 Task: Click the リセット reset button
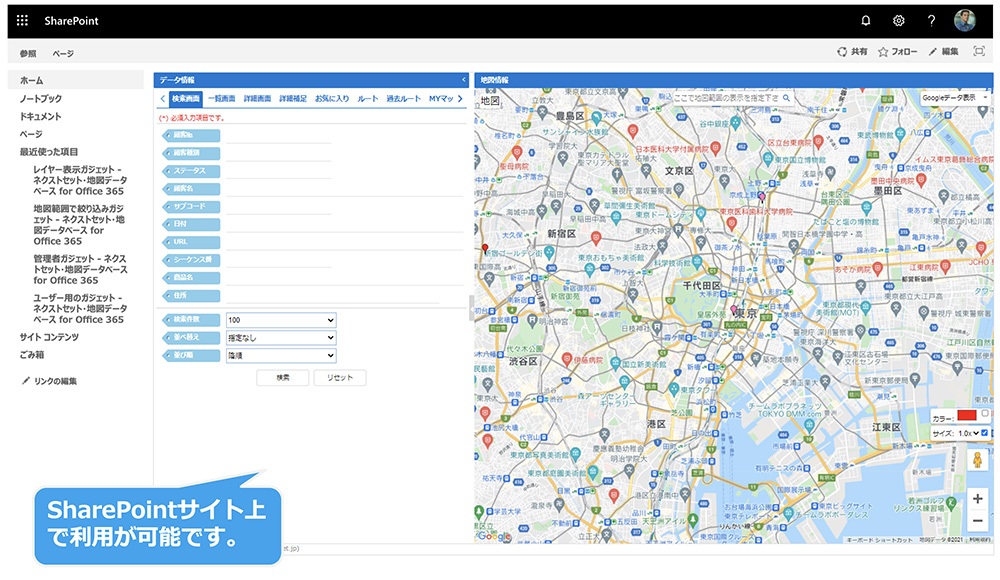pyautogui.click(x=340, y=378)
